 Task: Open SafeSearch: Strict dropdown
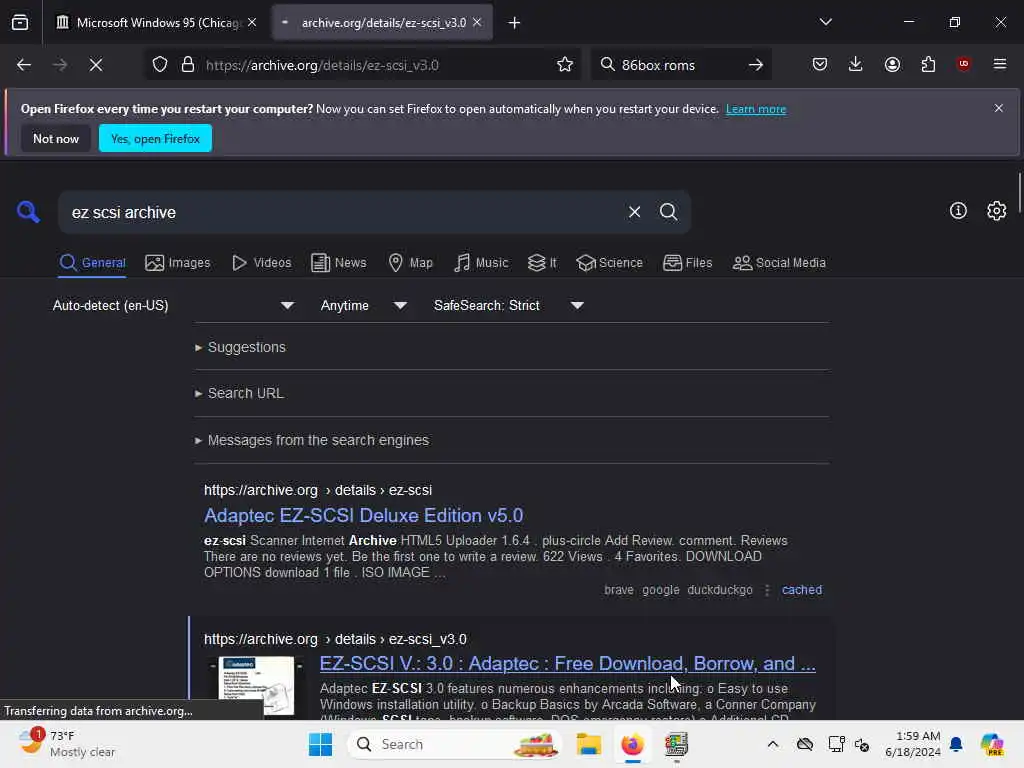509,306
